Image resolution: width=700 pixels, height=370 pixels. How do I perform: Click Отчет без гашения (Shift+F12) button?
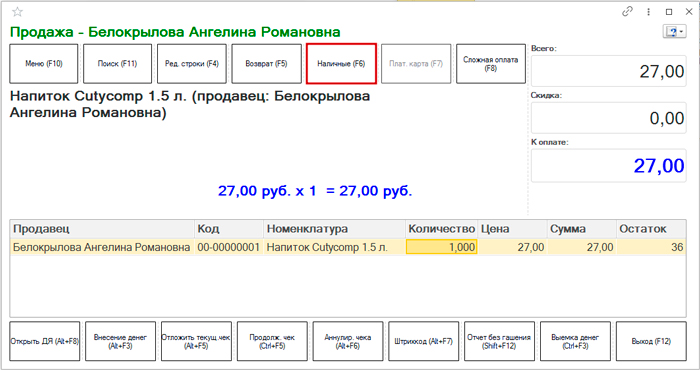(500, 341)
